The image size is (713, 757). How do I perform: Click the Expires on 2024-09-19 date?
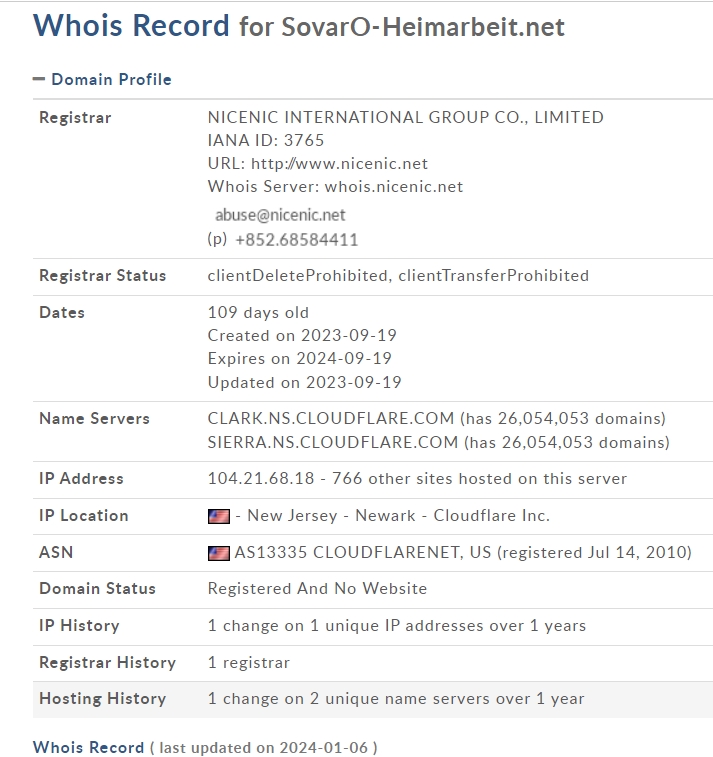pos(300,359)
